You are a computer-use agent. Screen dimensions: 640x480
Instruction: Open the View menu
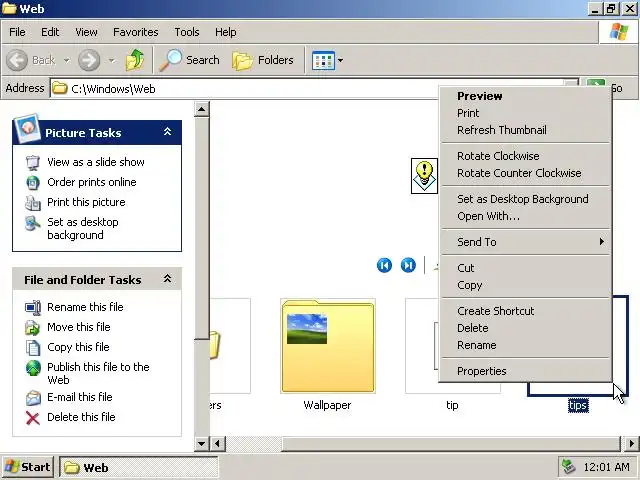tap(86, 32)
